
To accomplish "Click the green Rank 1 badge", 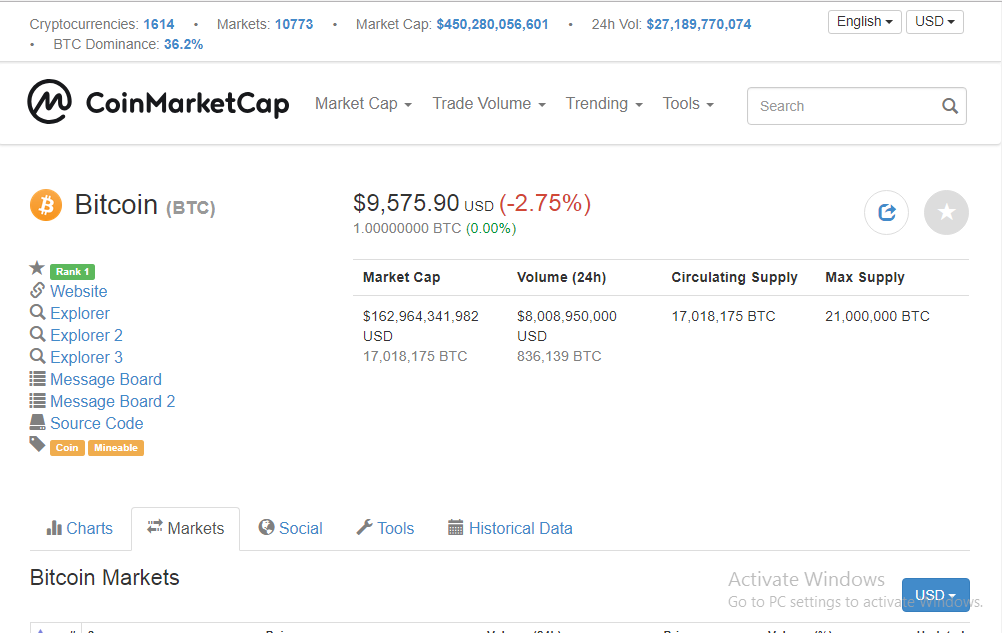I will pyautogui.click(x=72, y=271).
